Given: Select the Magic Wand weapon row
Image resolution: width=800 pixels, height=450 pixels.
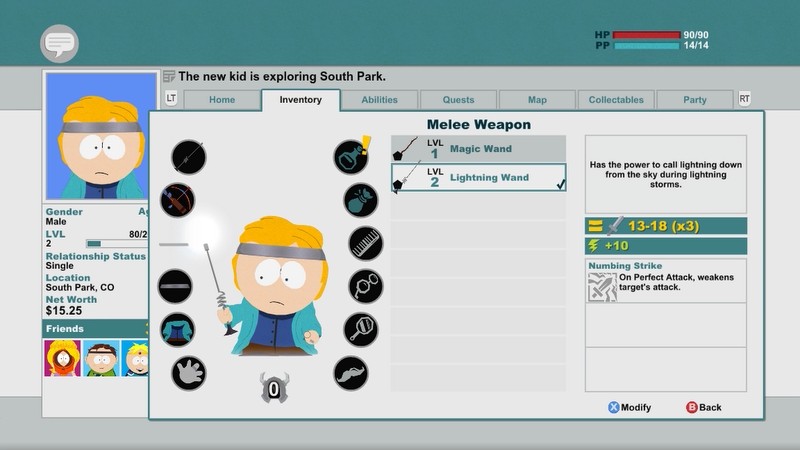Looking at the screenshot, I should (x=479, y=148).
